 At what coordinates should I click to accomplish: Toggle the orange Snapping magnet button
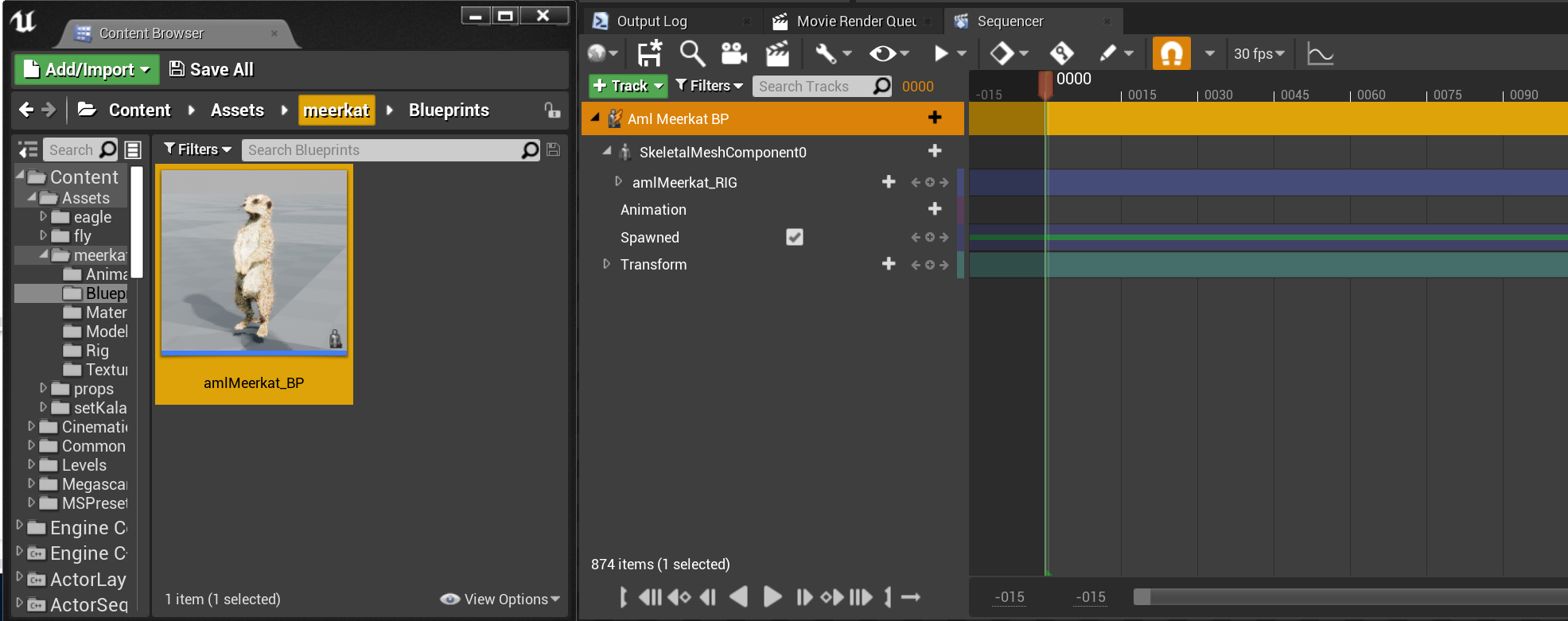tap(1171, 53)
